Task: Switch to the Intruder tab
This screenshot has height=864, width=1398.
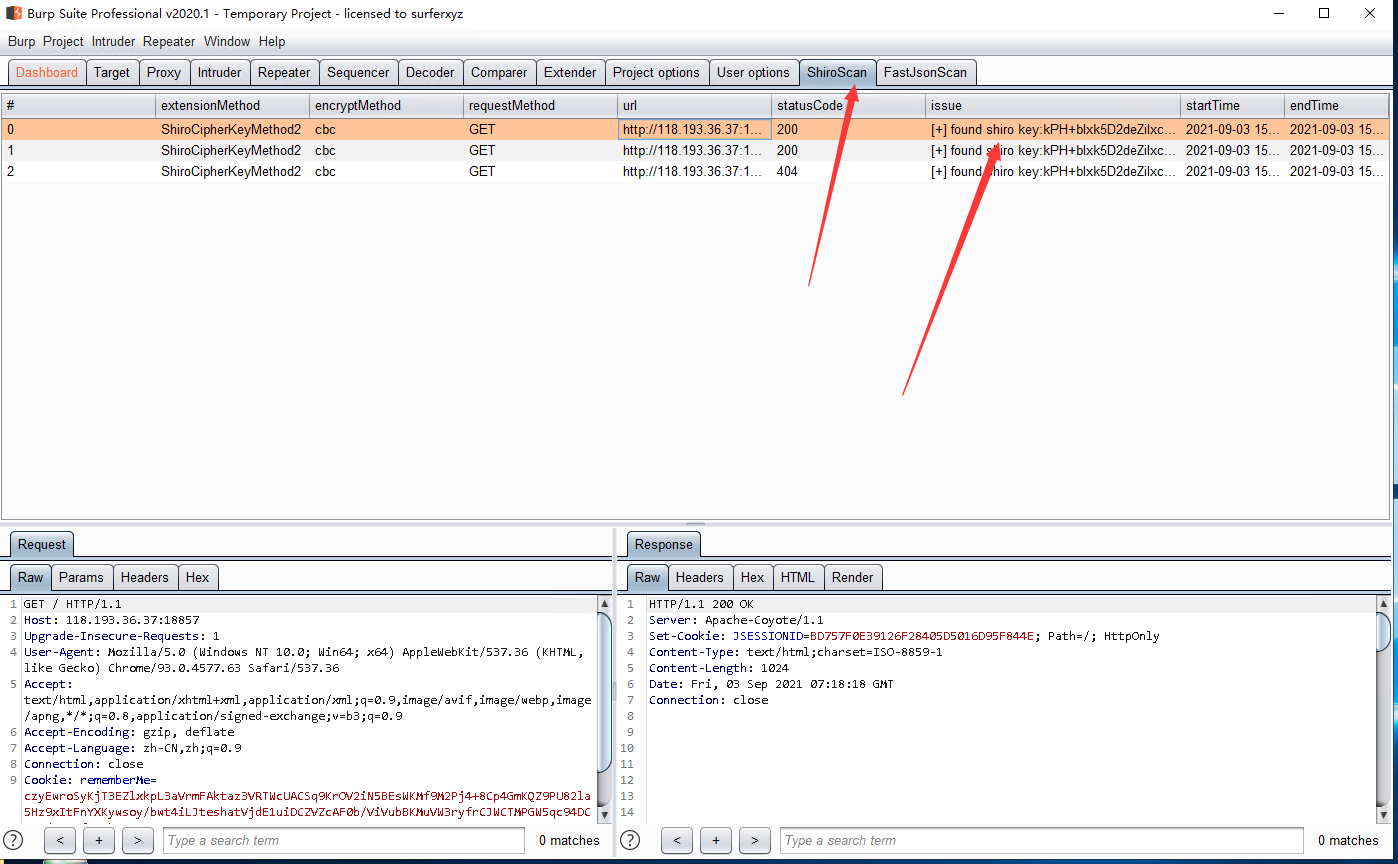Action: click(219, 72)
